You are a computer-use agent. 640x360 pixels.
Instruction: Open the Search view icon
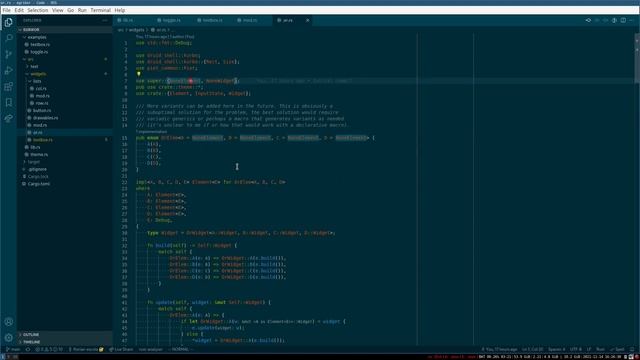tap(9, 38)
